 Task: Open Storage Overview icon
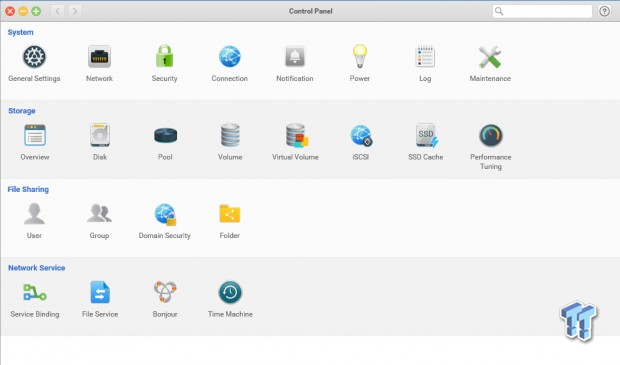click(x=35, y=135)
